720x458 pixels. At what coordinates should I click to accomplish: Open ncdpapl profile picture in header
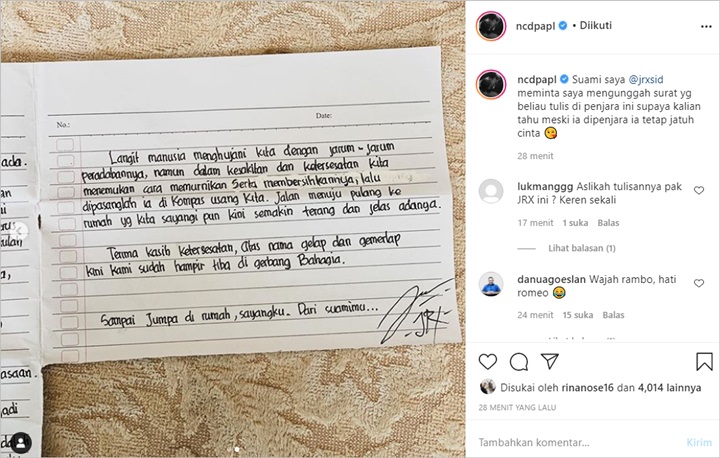tap(491, 26)
